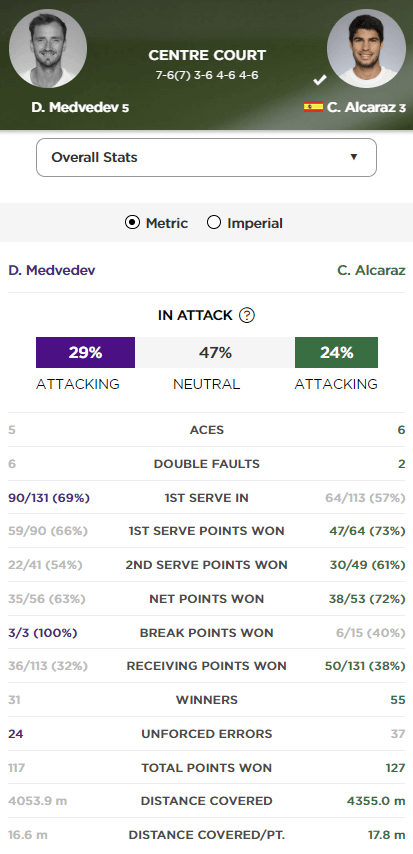Click the 47% neutral bar segment
This screenshot has width=413, height=854.
point(215,352)
